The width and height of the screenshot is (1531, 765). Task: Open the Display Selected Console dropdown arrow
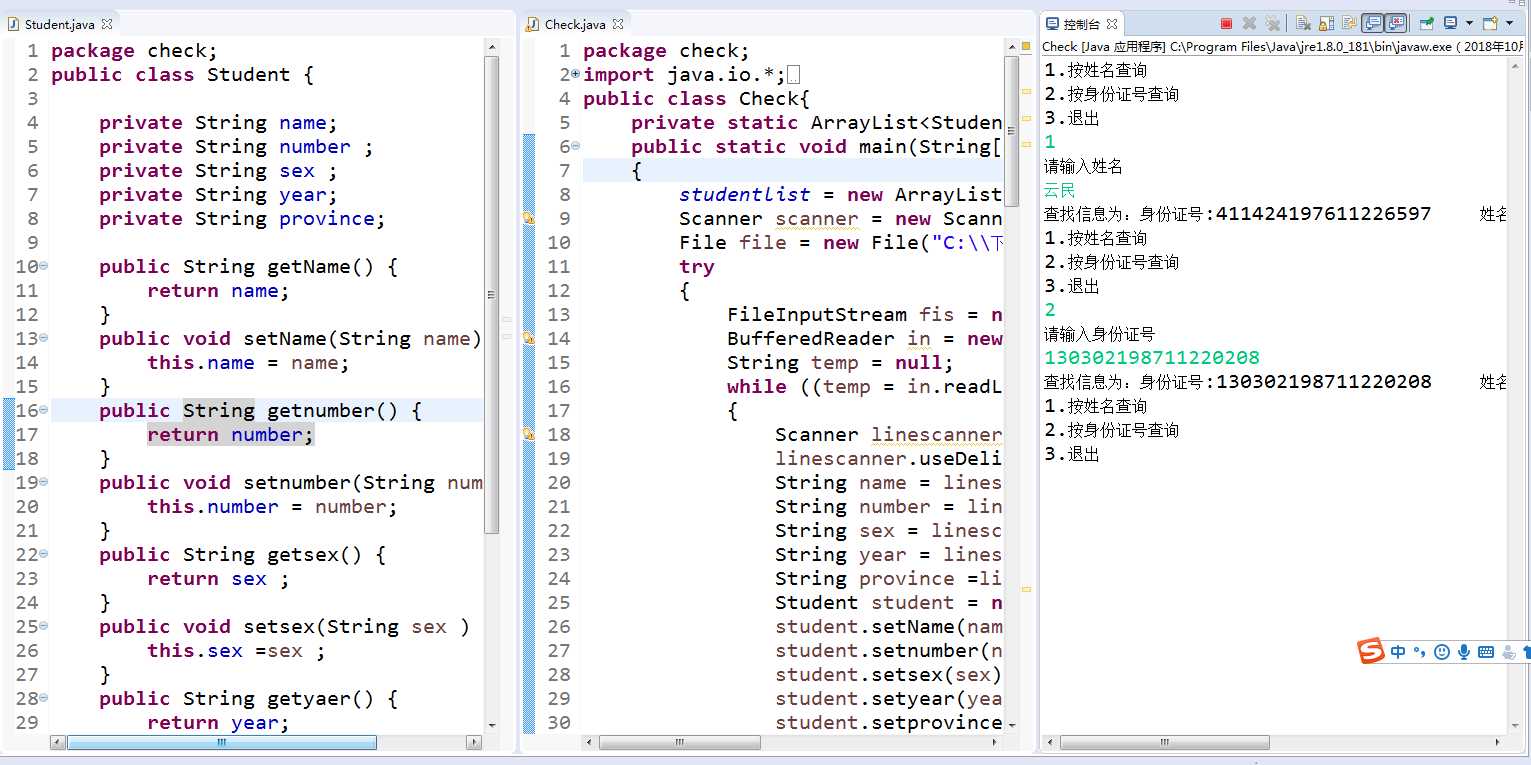[1469, 23]
